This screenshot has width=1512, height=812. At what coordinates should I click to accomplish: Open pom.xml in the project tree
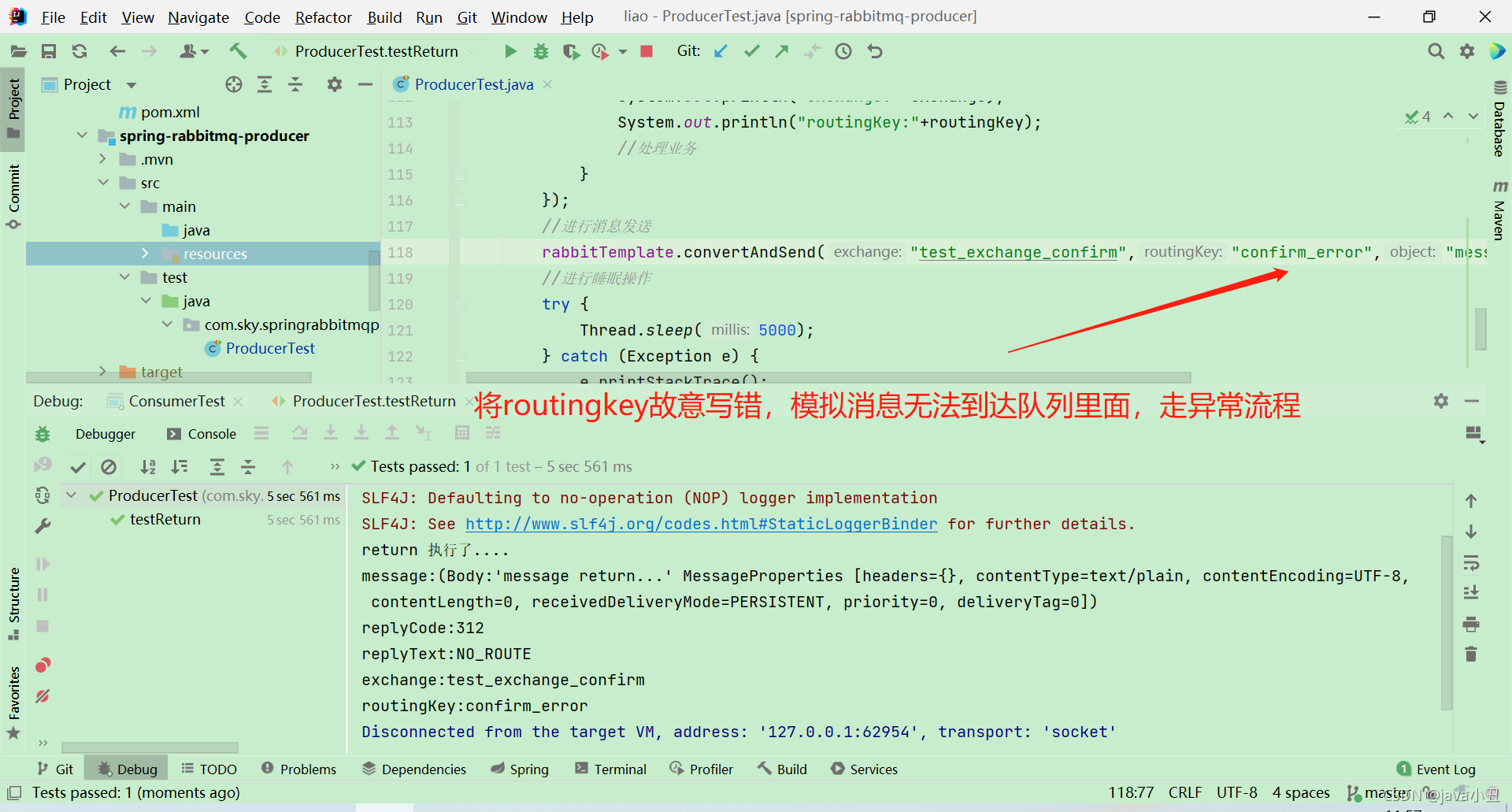point(158,112)
